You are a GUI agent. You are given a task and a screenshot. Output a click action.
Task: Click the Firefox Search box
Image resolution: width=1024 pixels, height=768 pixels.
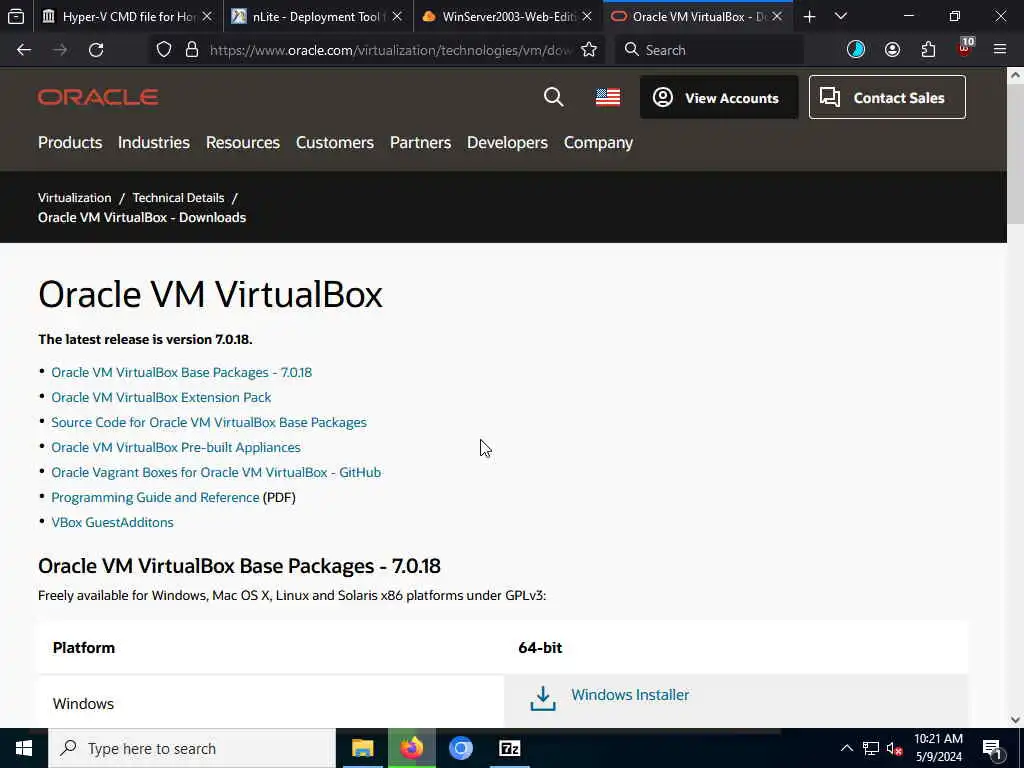pyautogui.click(x=709, y=50)
